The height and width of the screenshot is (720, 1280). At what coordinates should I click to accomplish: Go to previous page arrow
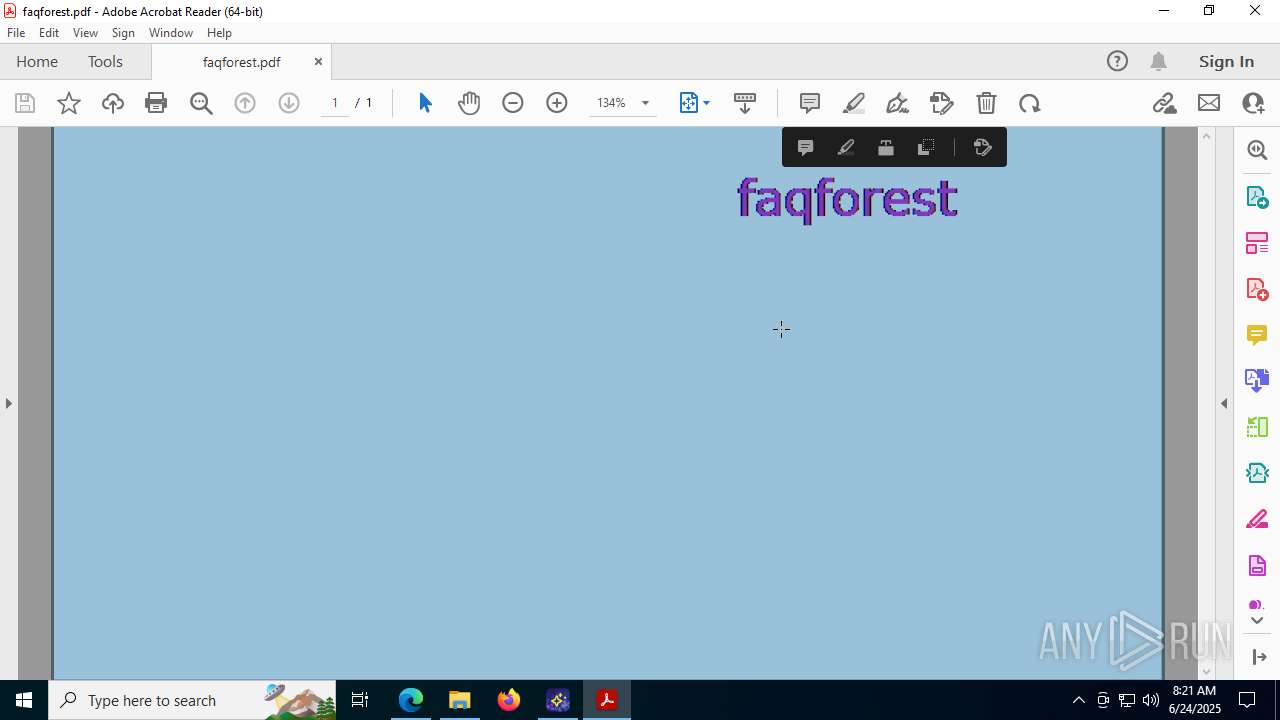(245, 103)
